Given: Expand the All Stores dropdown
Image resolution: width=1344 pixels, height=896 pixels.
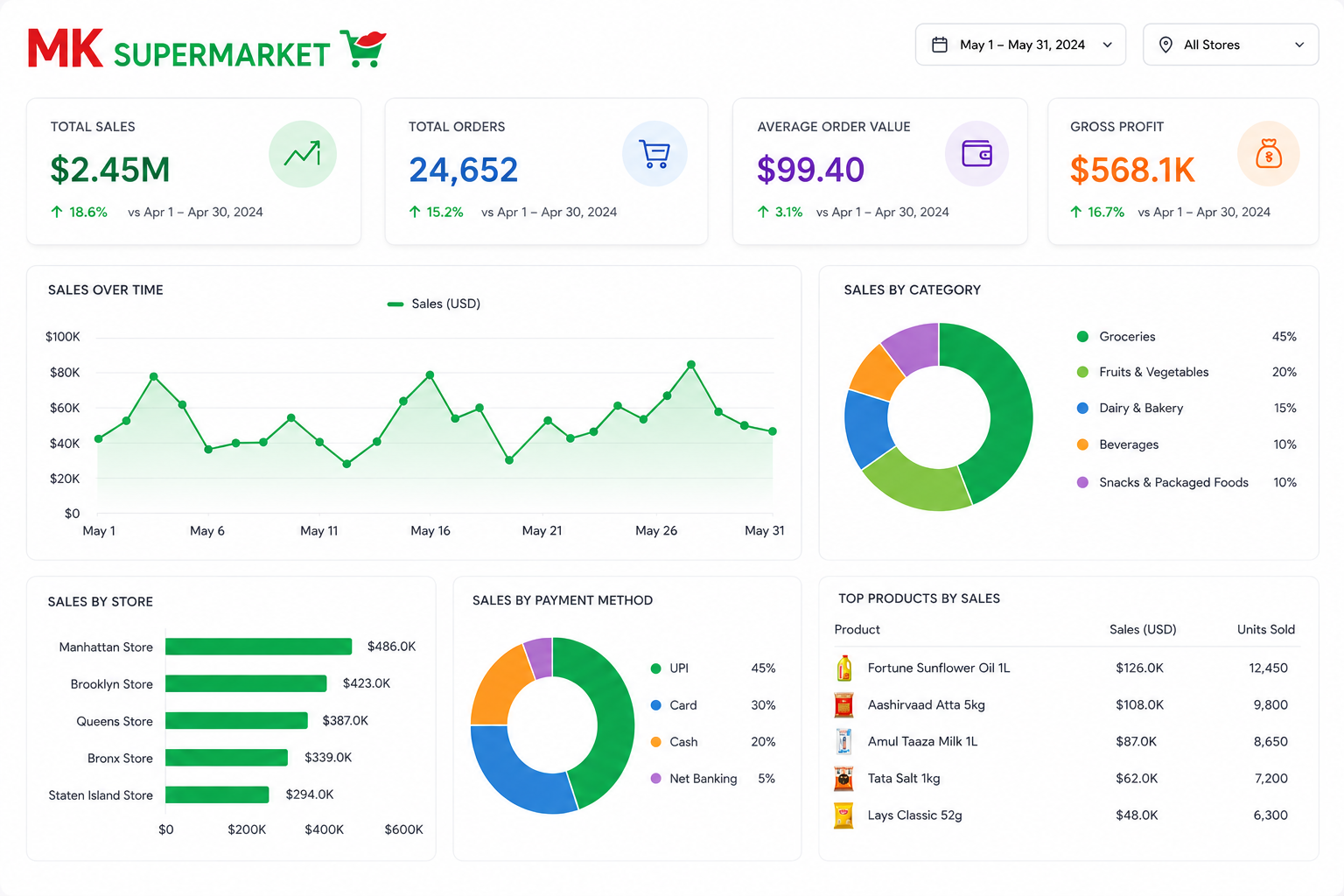Looking at the screenshot, I should [1230, 45].
